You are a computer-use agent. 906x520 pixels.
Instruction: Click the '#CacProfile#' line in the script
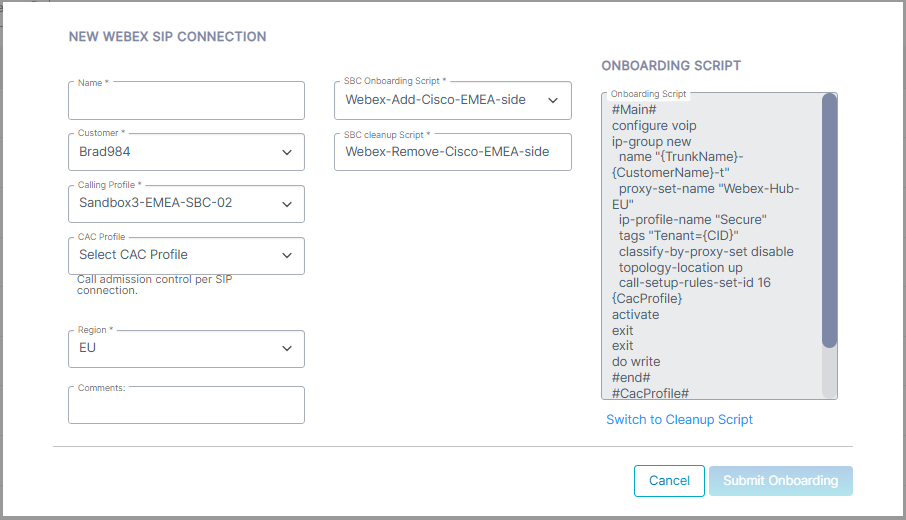(x=650, y=393)
